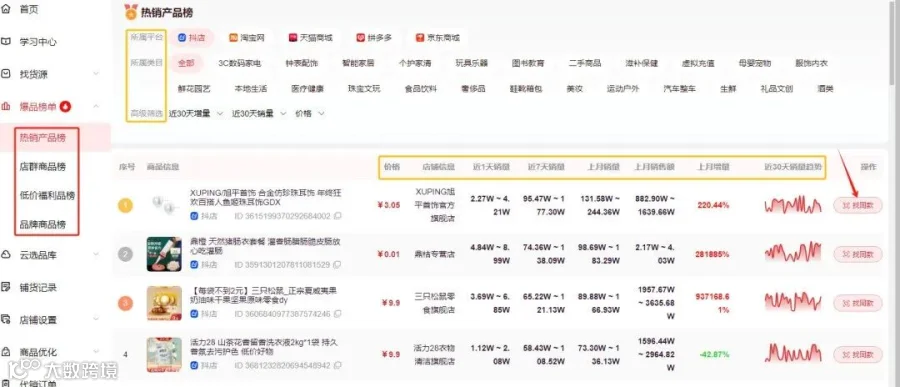
Task: Expand the 找货源 sidebar section
Action: click(x=96, y=74)
